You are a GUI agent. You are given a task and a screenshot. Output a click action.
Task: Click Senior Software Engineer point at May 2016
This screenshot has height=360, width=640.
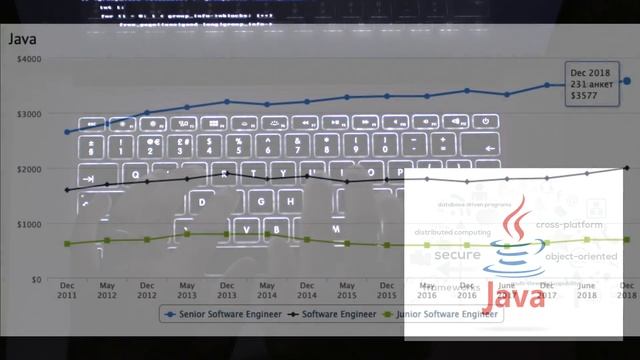(x=427, y=96)
